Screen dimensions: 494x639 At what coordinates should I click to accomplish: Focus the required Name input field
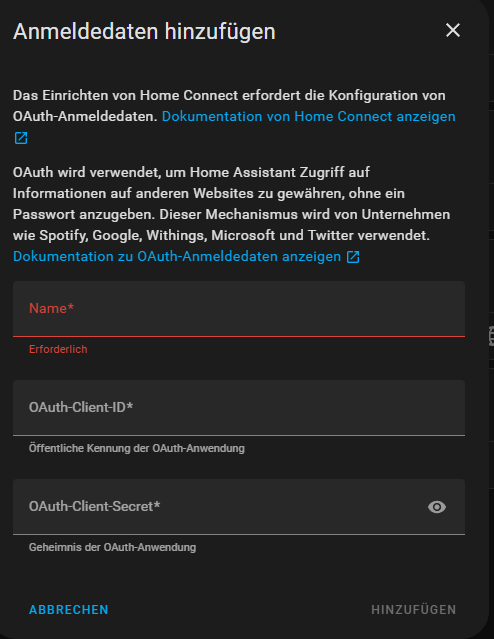pyautogui.click(x=239, y=309)
